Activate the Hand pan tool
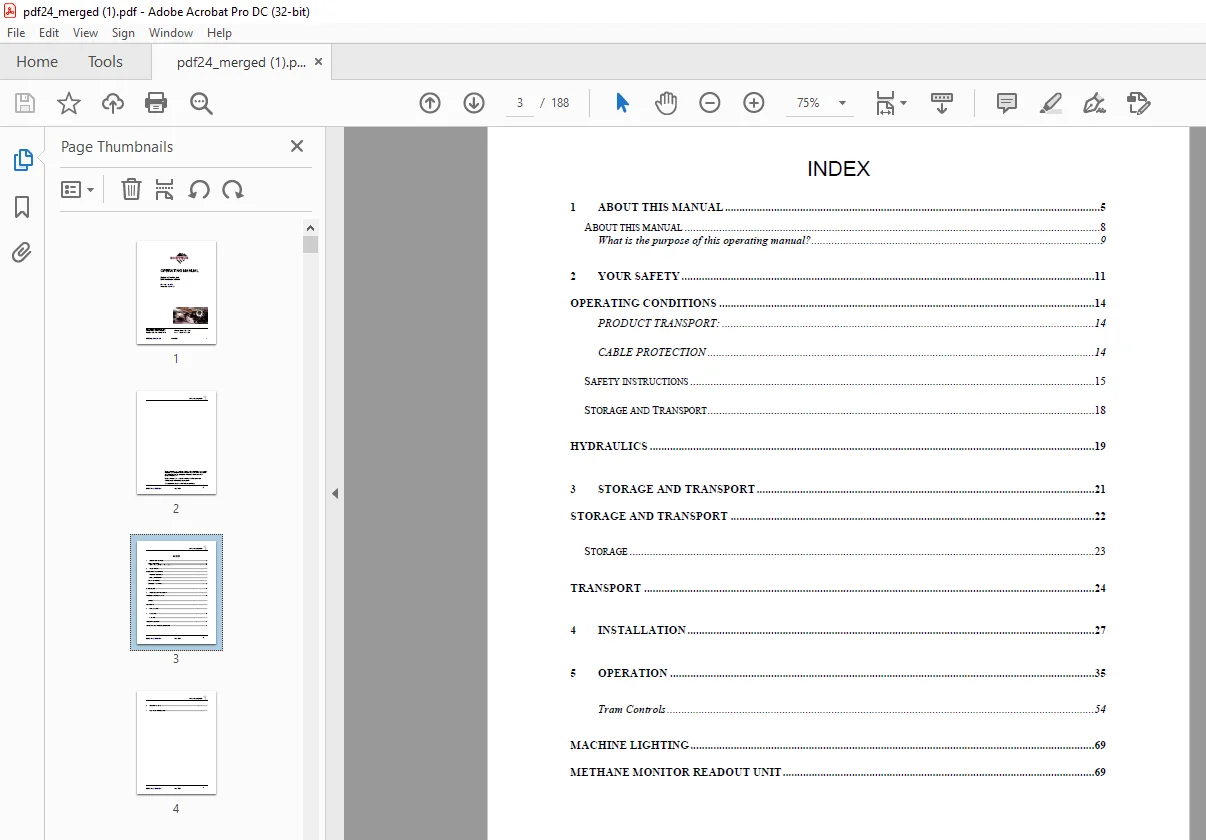This screenshot has width=1206, height=840. (666, 103)
